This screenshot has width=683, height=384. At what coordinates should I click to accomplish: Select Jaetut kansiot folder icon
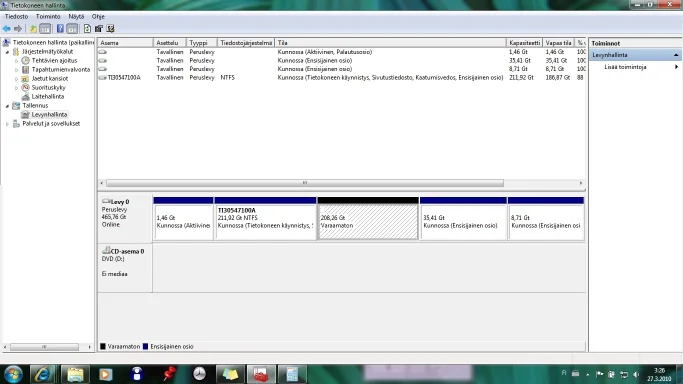(x=25, y=79)
